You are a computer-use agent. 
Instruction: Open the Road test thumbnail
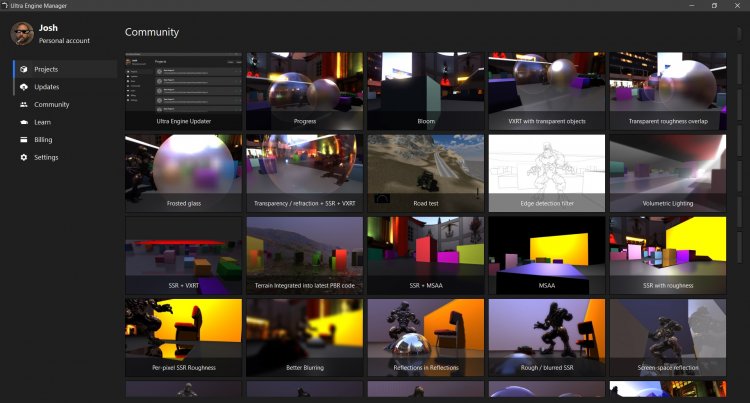(425, 173)
